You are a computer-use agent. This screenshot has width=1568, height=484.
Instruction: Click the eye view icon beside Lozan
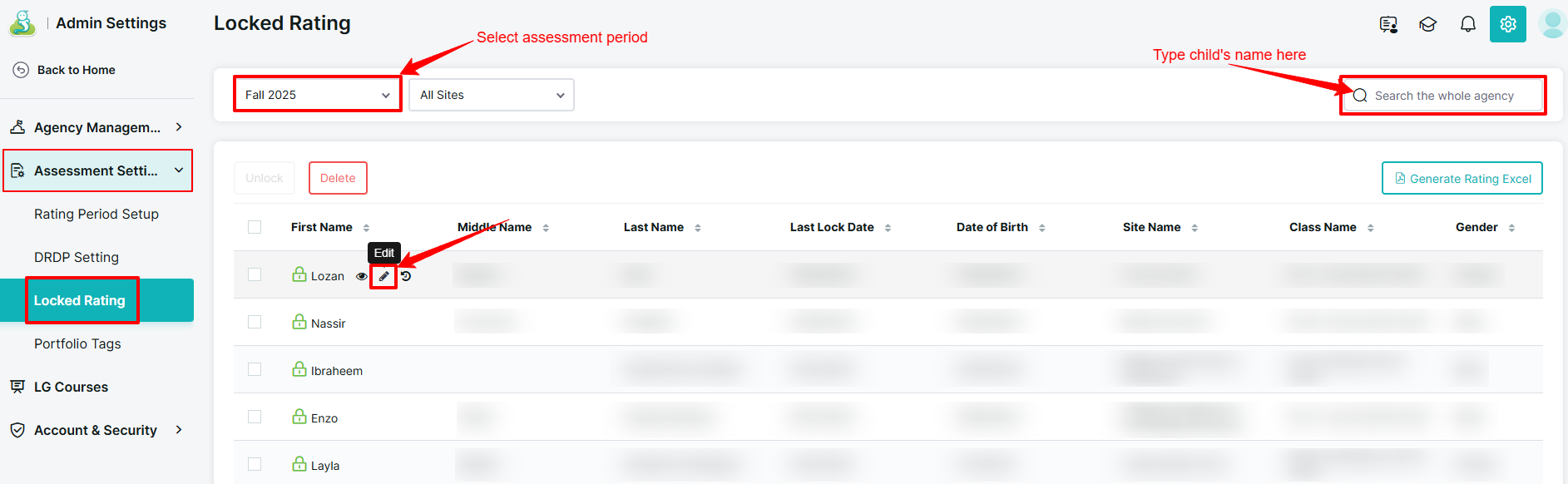pos(362,277)
